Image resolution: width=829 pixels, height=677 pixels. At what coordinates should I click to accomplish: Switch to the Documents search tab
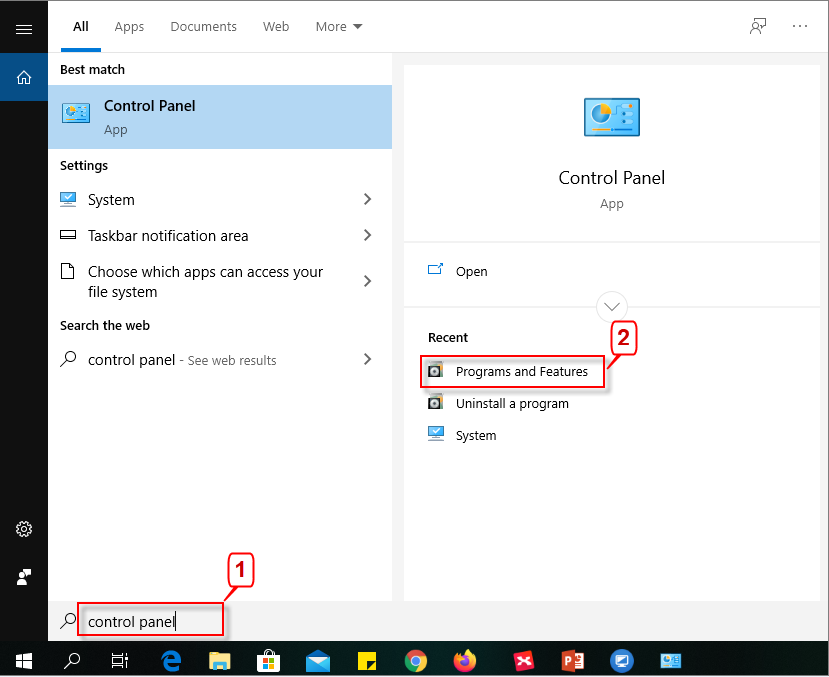coord(204,26)
